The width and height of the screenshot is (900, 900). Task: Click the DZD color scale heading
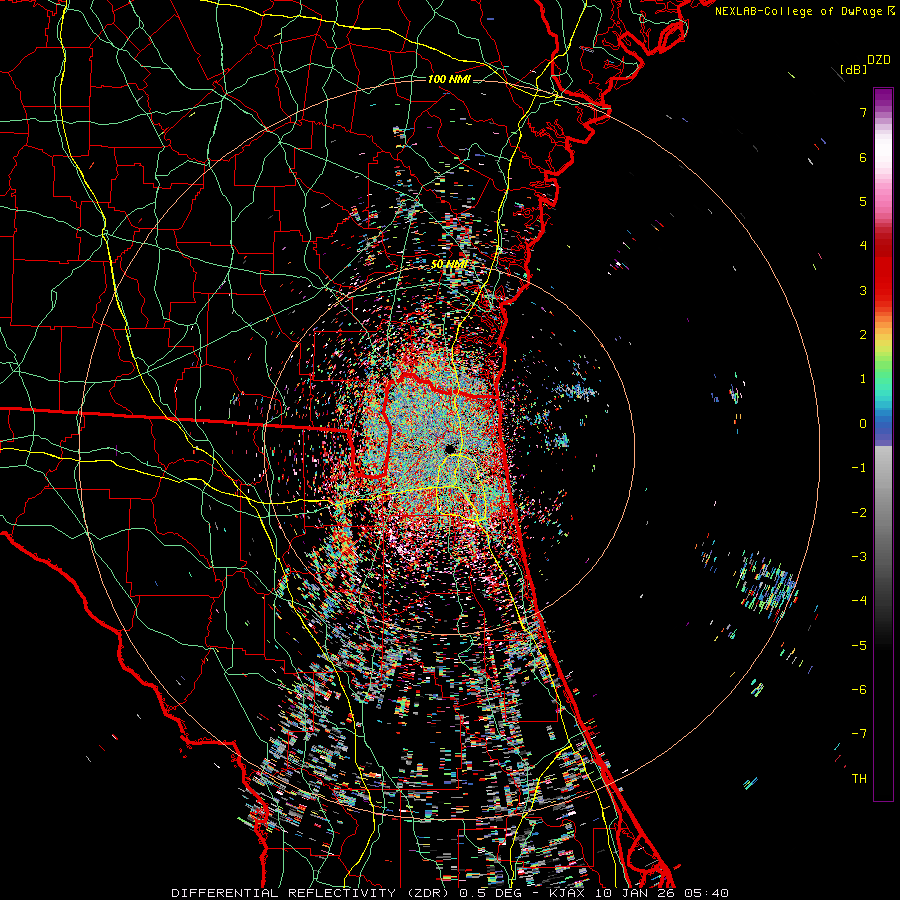[x=878, y=60]
